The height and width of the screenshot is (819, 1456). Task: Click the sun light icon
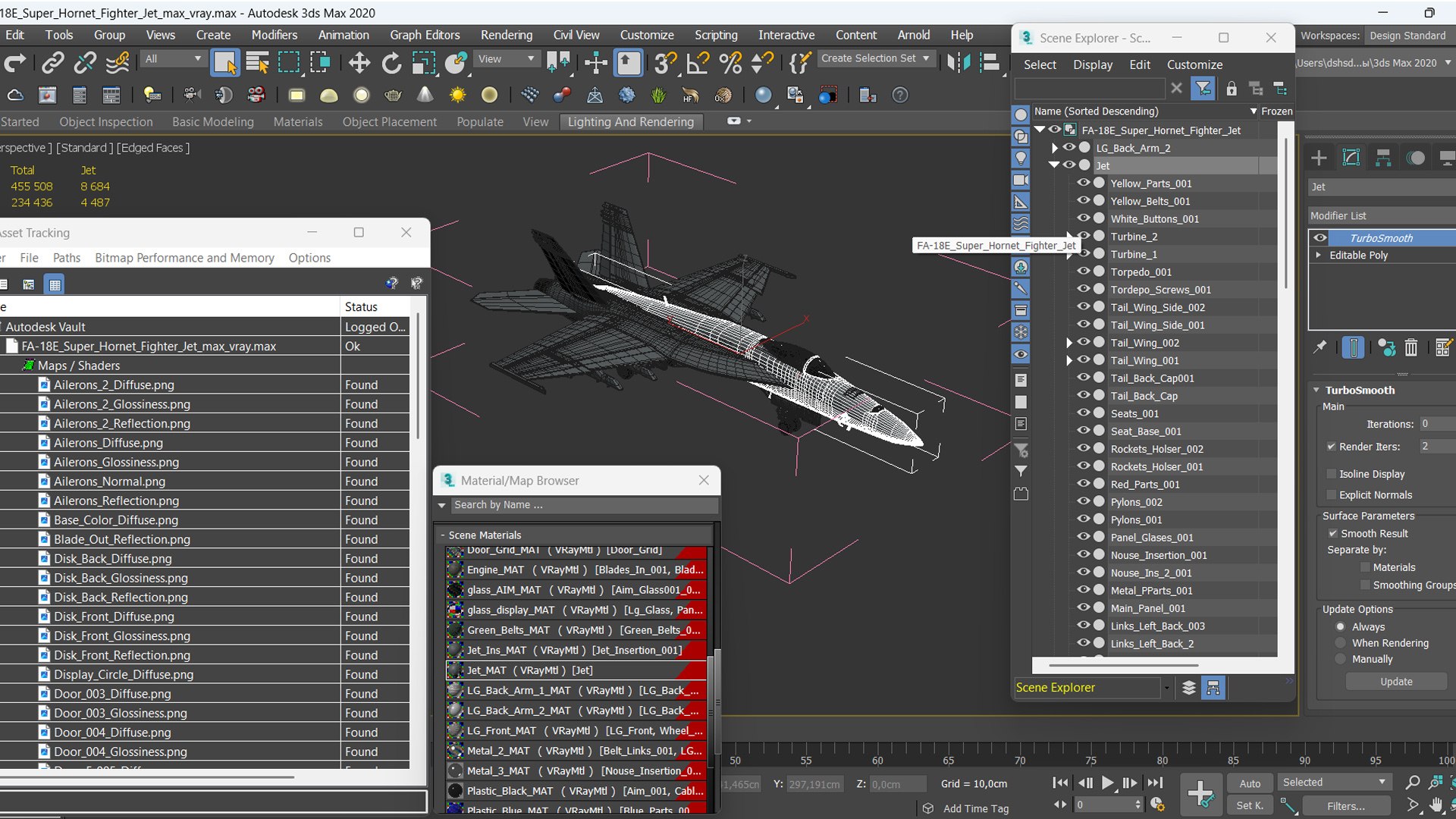(457, 96)
